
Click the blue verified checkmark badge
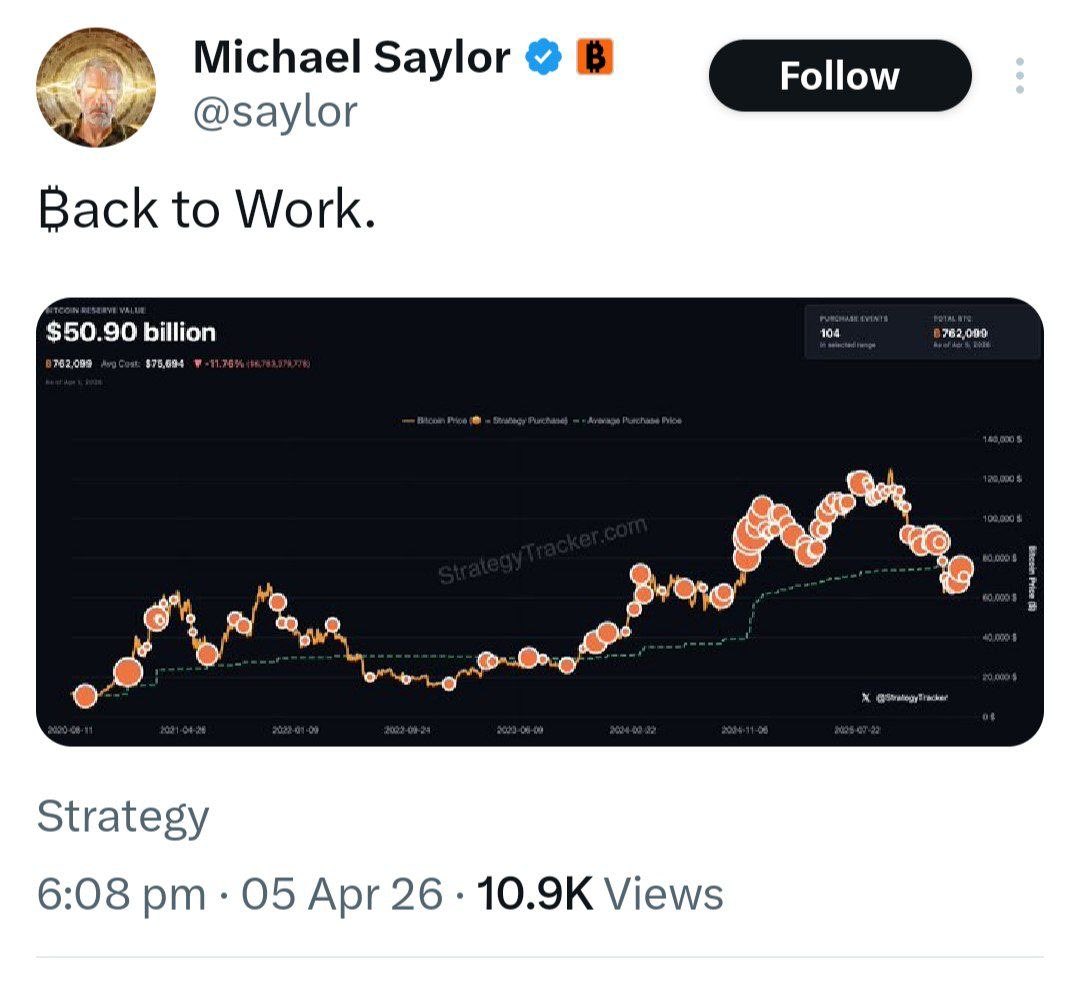[544, 58]
